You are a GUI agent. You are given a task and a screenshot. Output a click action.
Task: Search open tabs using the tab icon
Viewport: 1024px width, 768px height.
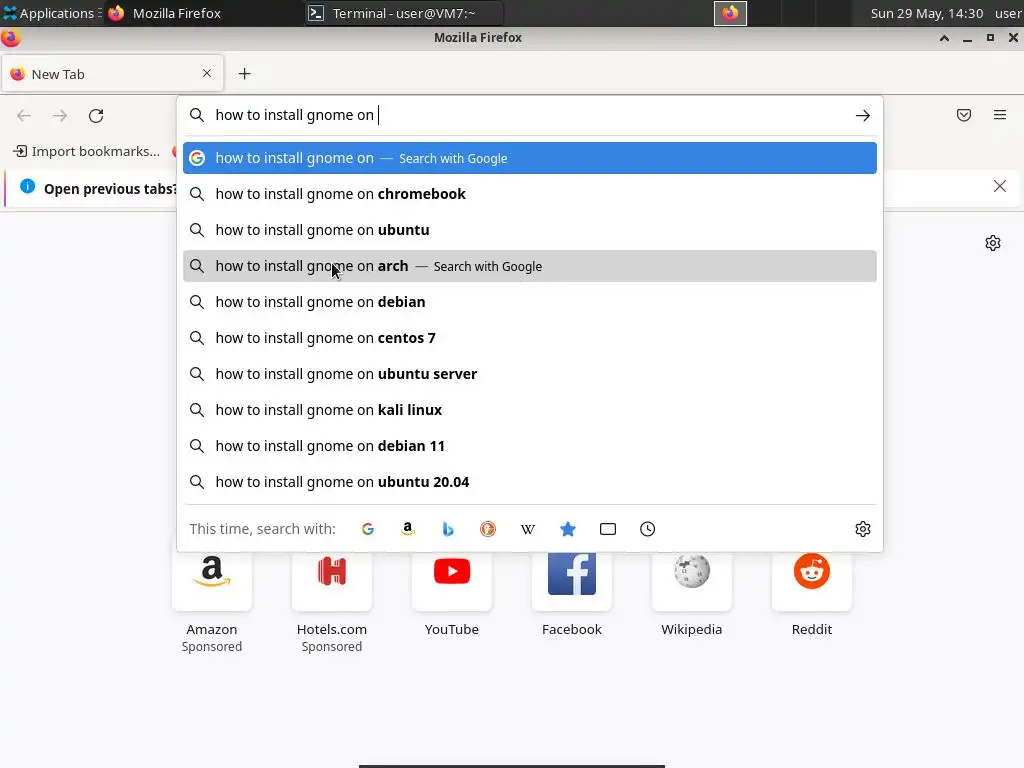click(x=608, y=529)
